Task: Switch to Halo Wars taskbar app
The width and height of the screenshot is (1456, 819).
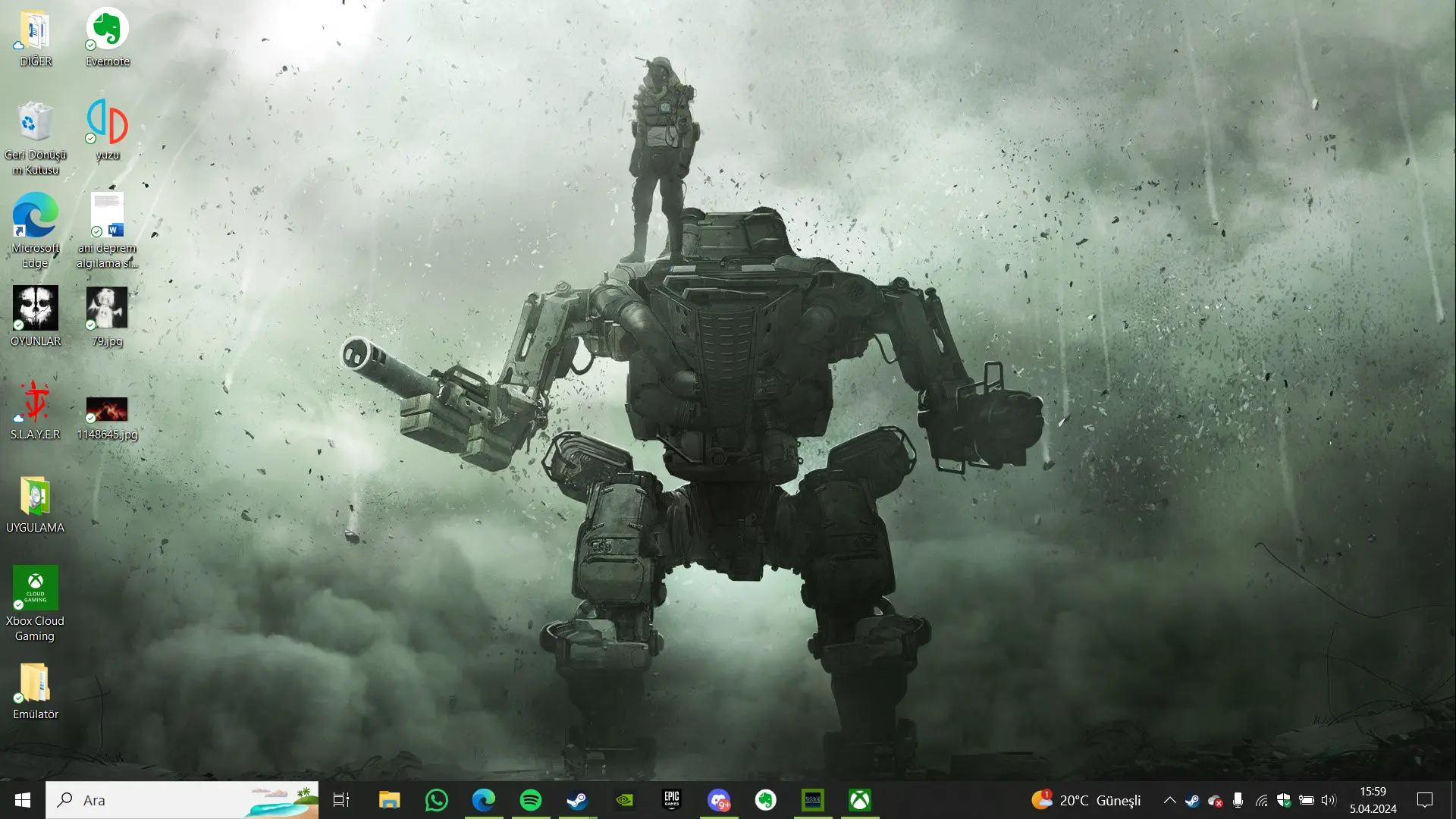Action: [813, 800]
